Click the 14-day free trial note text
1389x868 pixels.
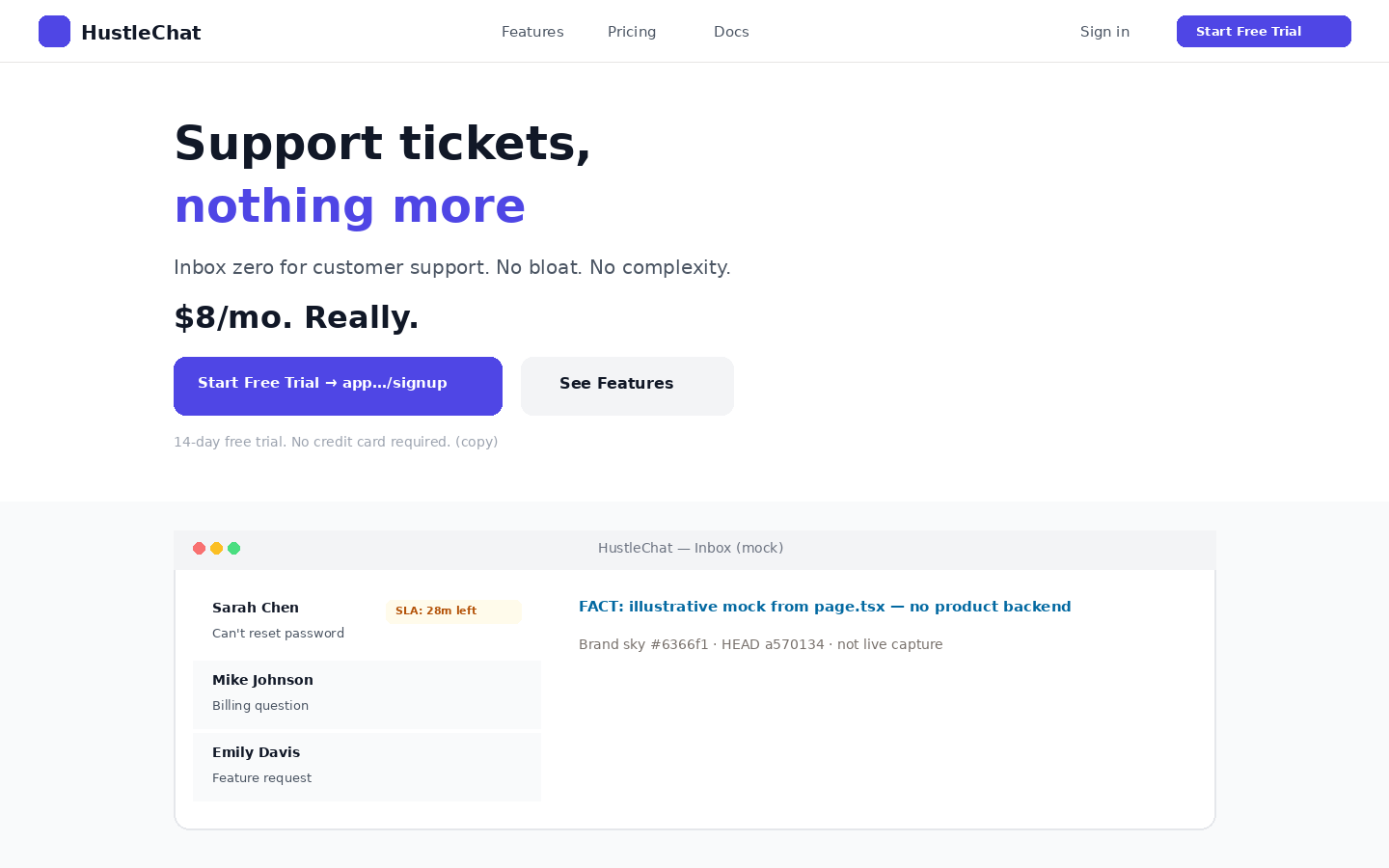(336, 442)
